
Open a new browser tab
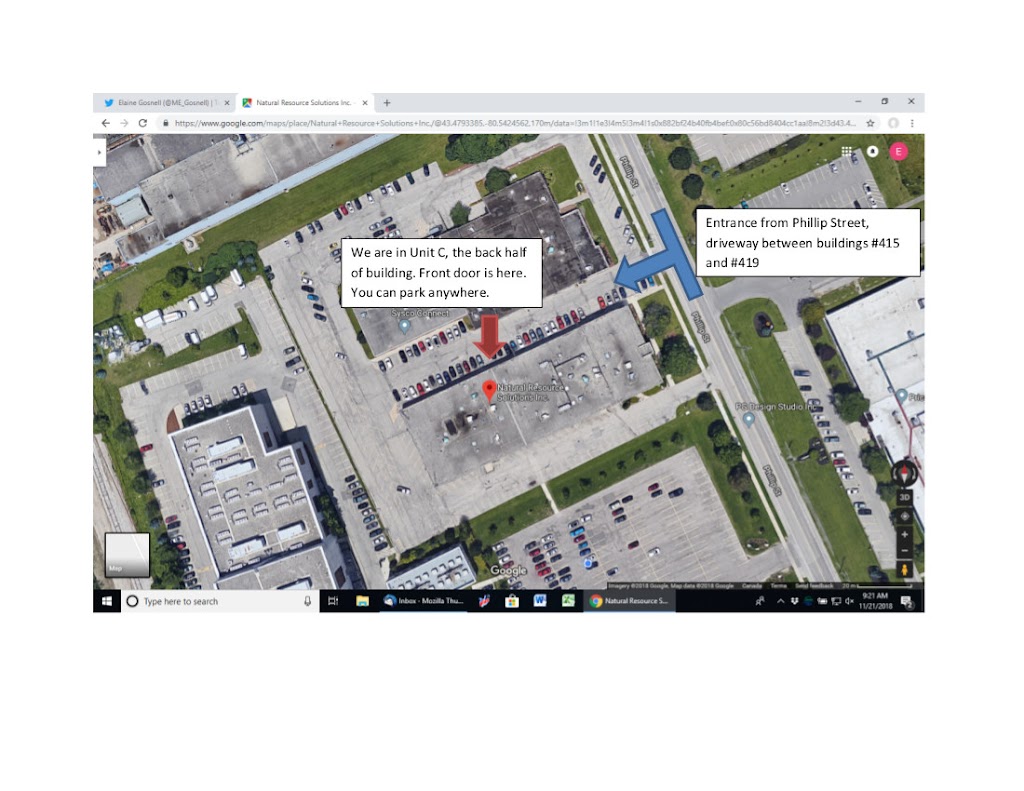pyautogui.click(x=387, y=103)
